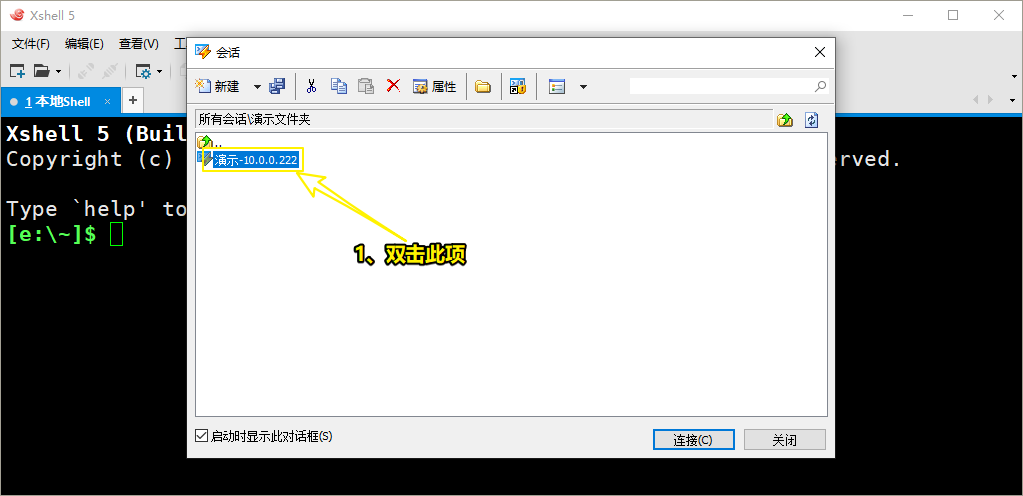Close the 会话 dialog with X
Screen dimensions: 1023x496
(820, 53)
